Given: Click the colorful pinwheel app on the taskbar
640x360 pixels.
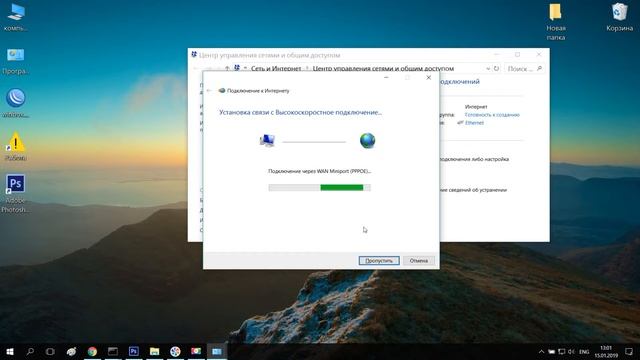Looking at the screenshot, I should tap(175, 351).
